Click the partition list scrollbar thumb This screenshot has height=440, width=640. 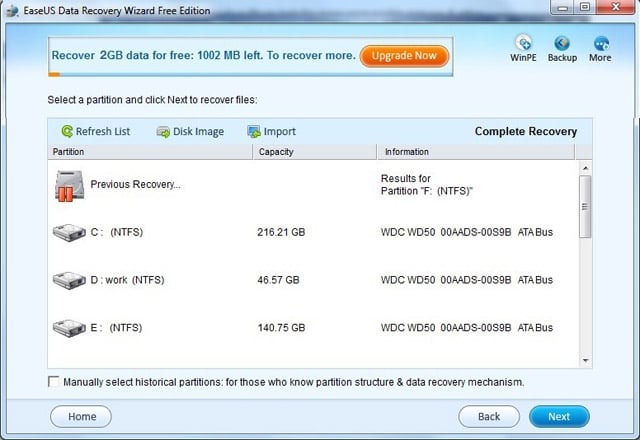(585, 206)
